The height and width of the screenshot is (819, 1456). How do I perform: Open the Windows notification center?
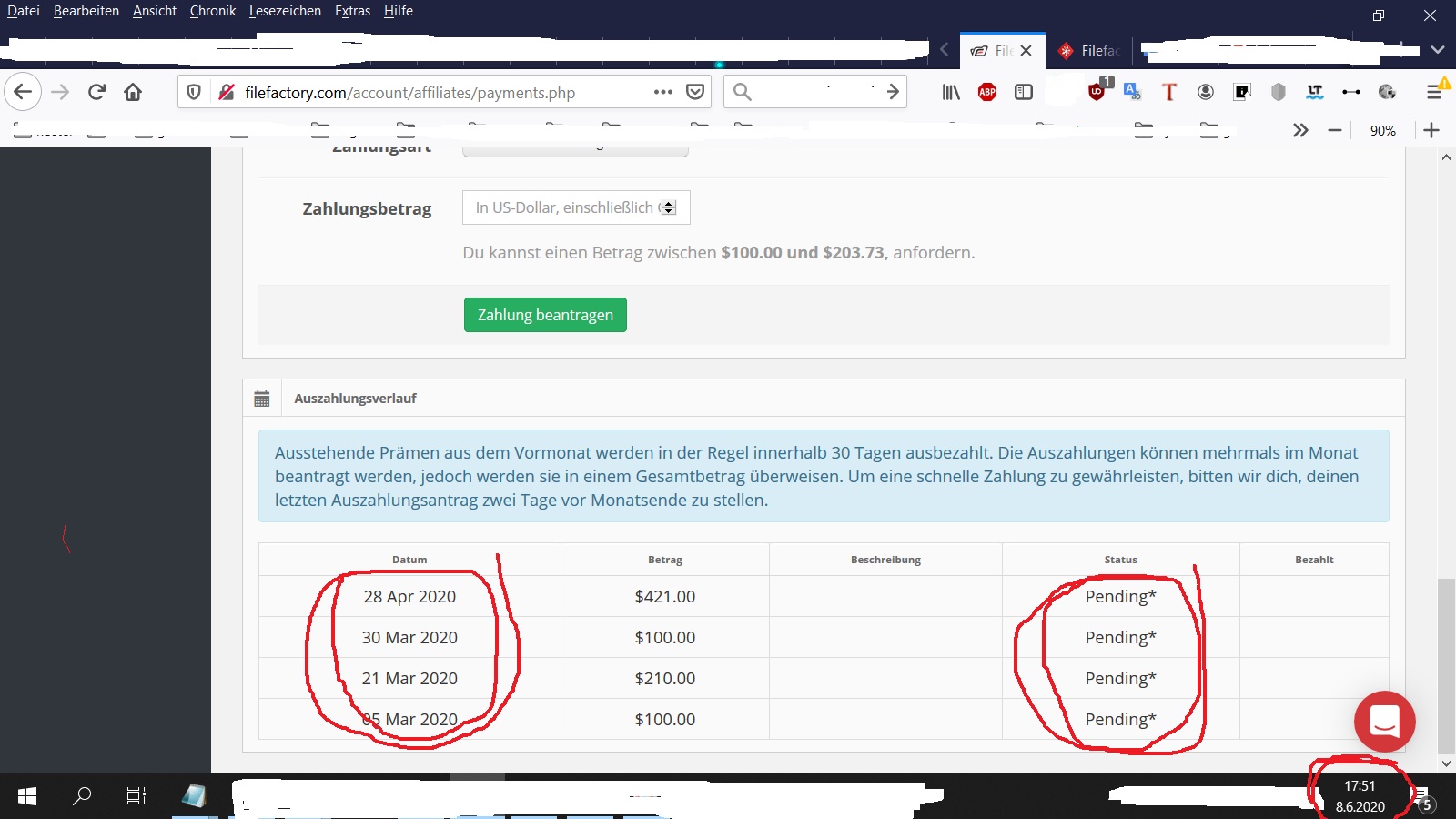point(1424,798)
